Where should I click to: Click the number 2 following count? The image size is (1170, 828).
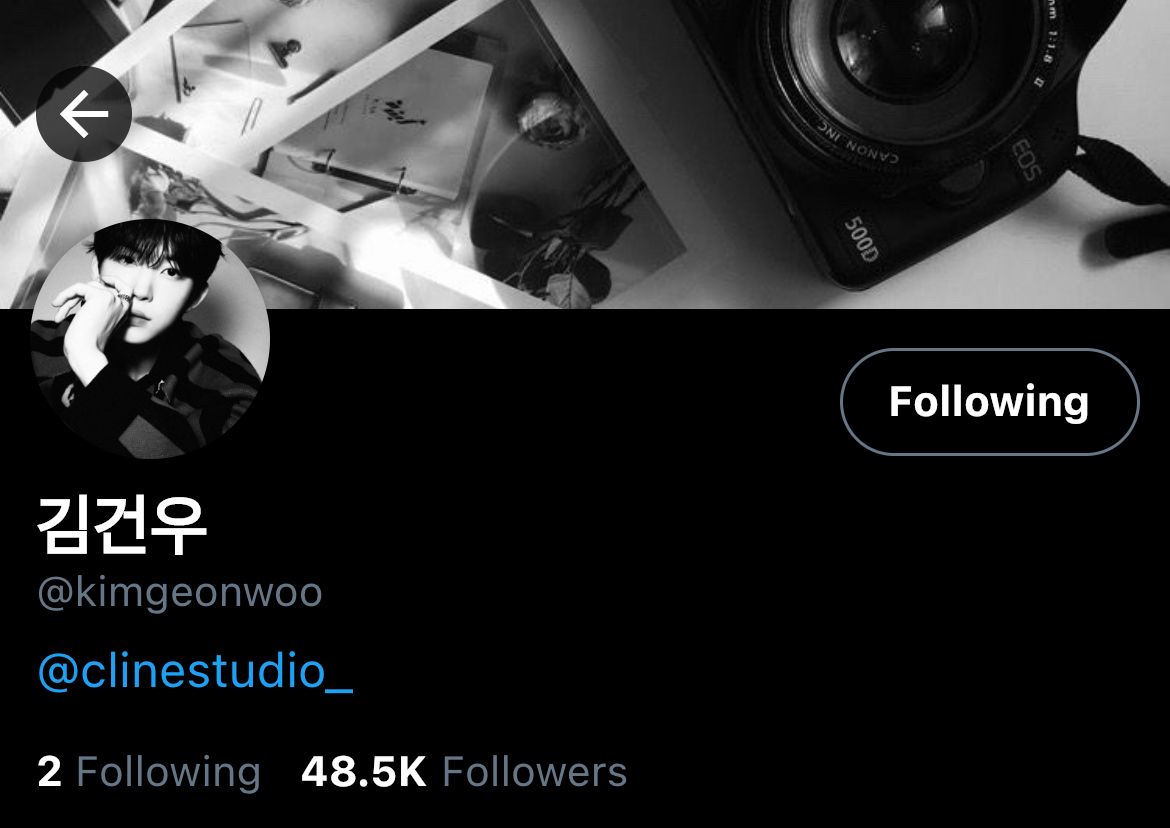(x=49, y=771)
